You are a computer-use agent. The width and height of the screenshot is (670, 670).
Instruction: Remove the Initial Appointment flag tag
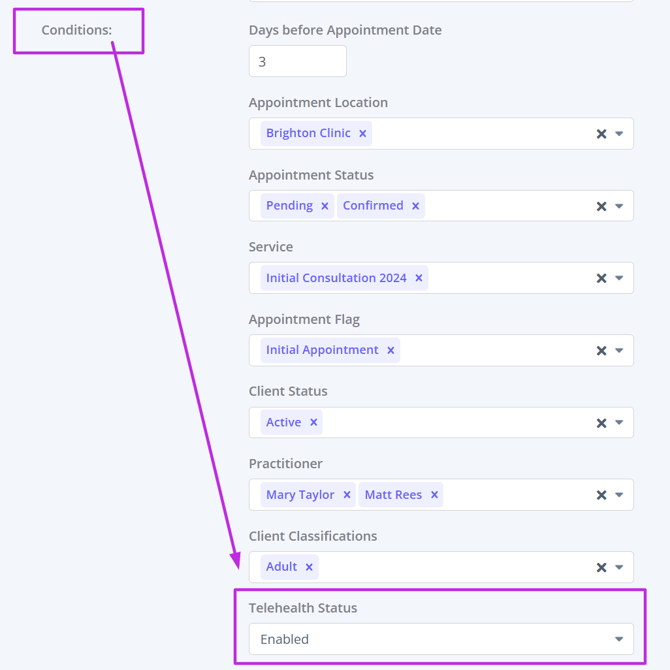tap(391, 350)
